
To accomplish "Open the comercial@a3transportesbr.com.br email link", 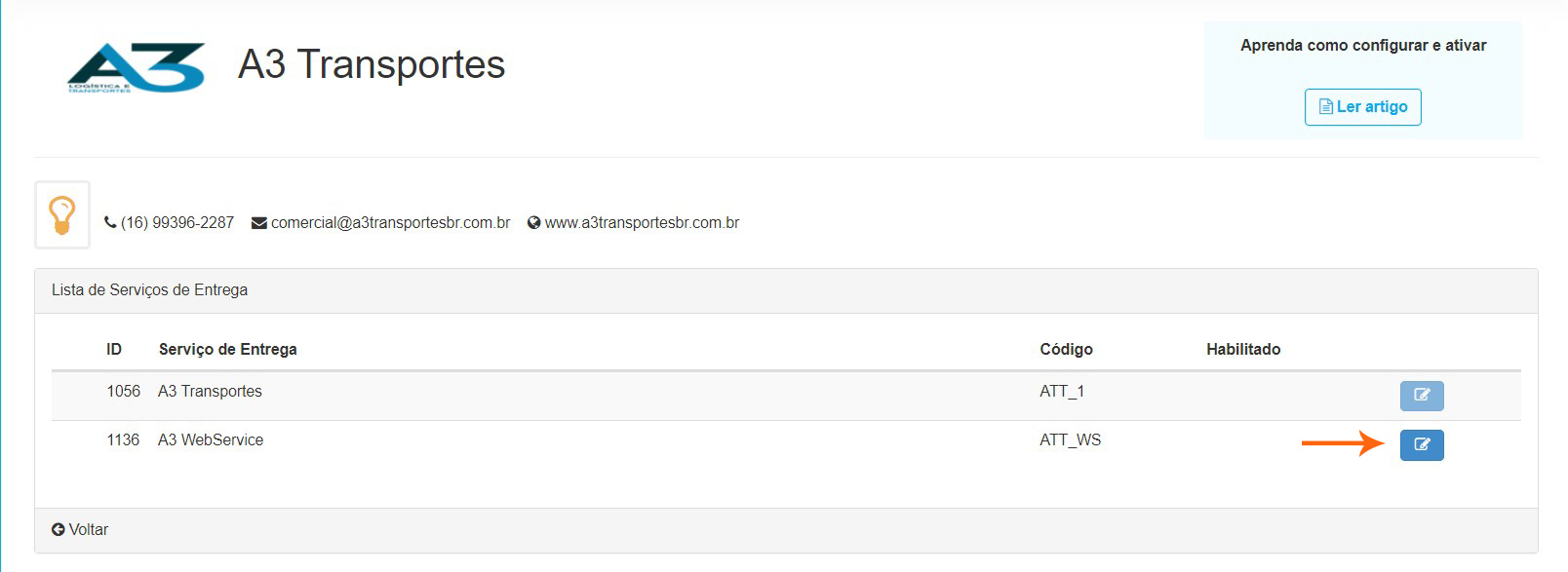I will pos(390,223).
